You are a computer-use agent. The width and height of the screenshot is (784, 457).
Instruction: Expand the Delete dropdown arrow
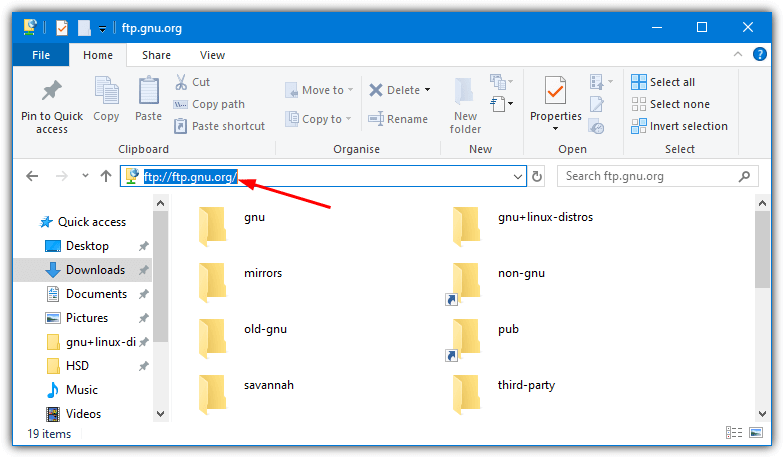click(428, 90)
